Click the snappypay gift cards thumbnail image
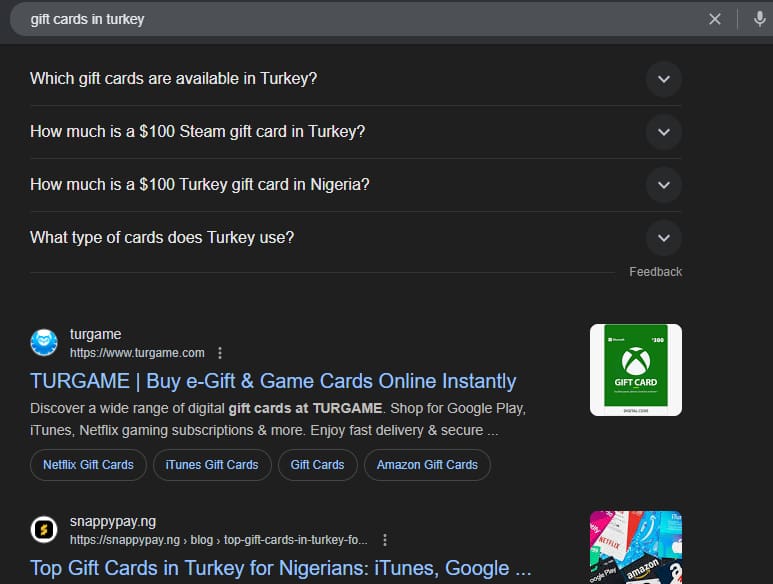 [635, 548]
